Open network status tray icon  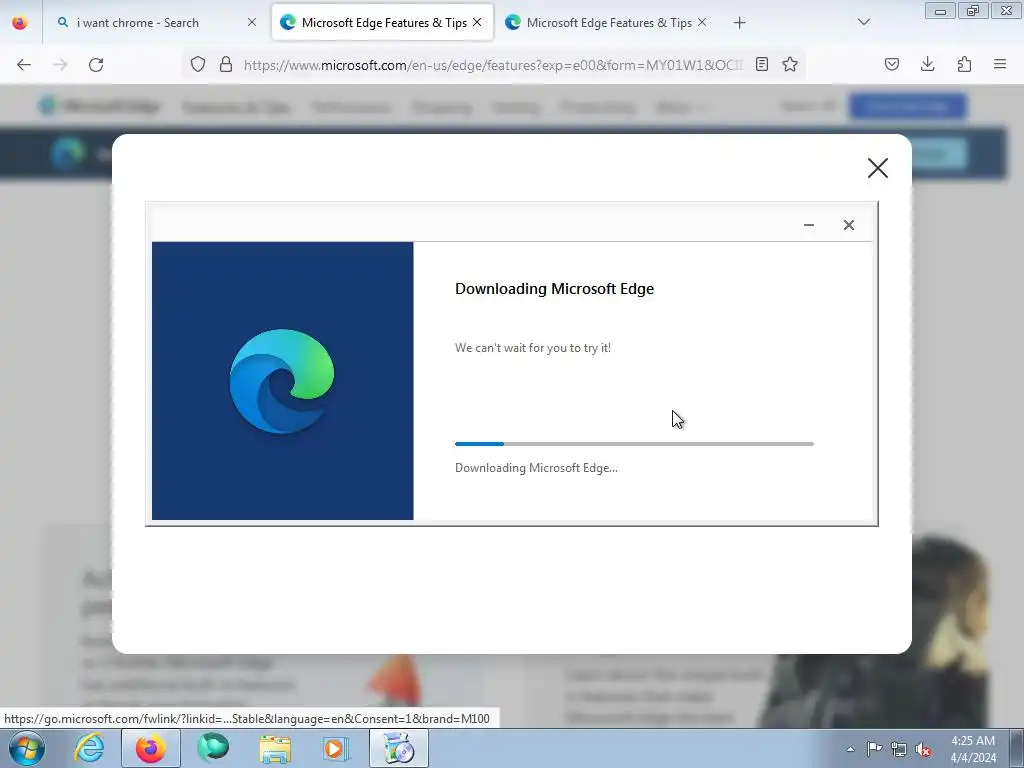[899, 749]
